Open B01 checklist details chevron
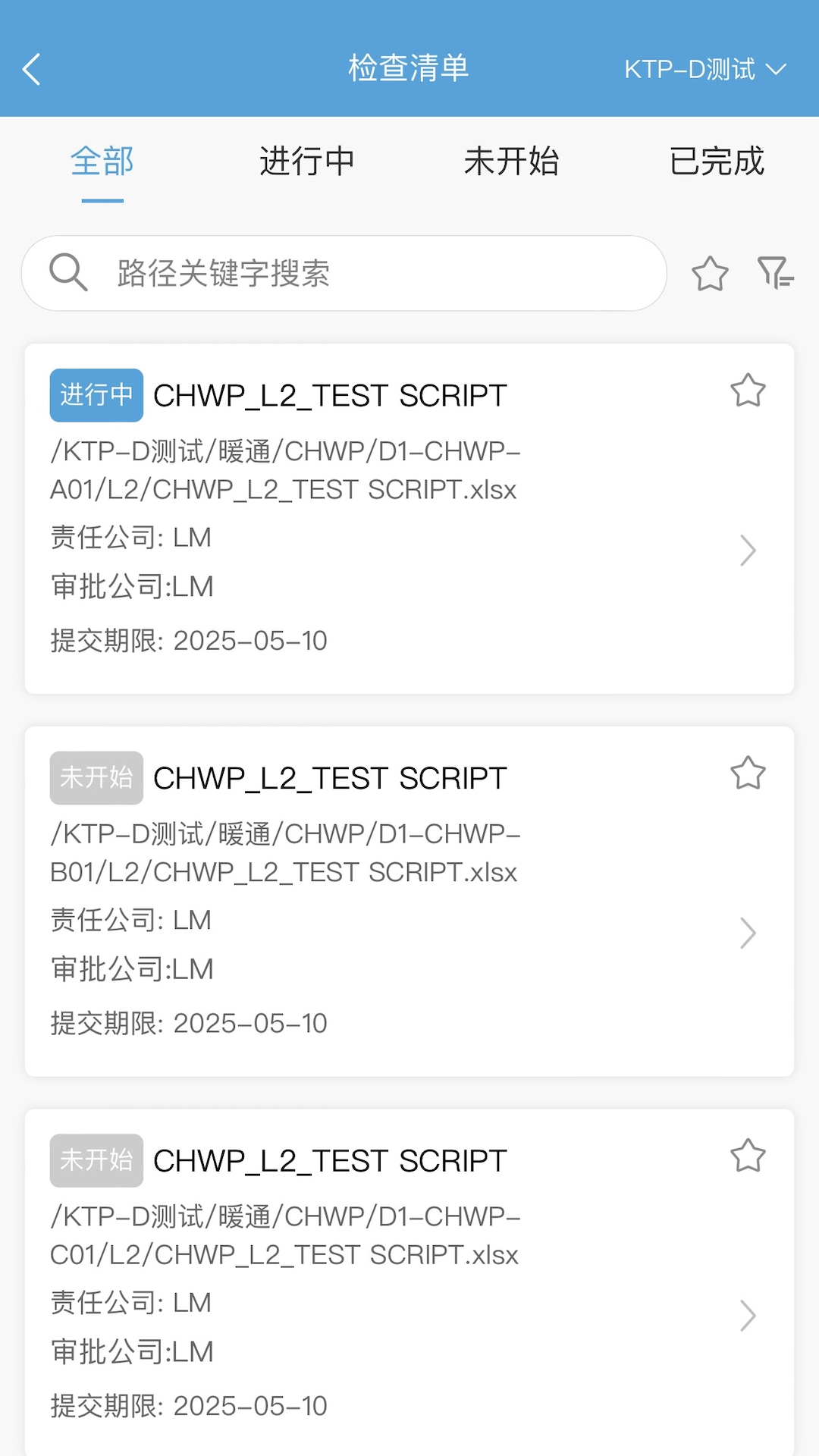The image size is (819, 1456). coord(748,934)
